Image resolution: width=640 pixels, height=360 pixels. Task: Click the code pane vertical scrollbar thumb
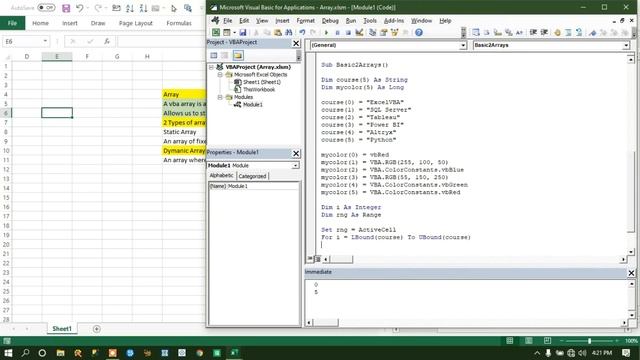[631, 192]
